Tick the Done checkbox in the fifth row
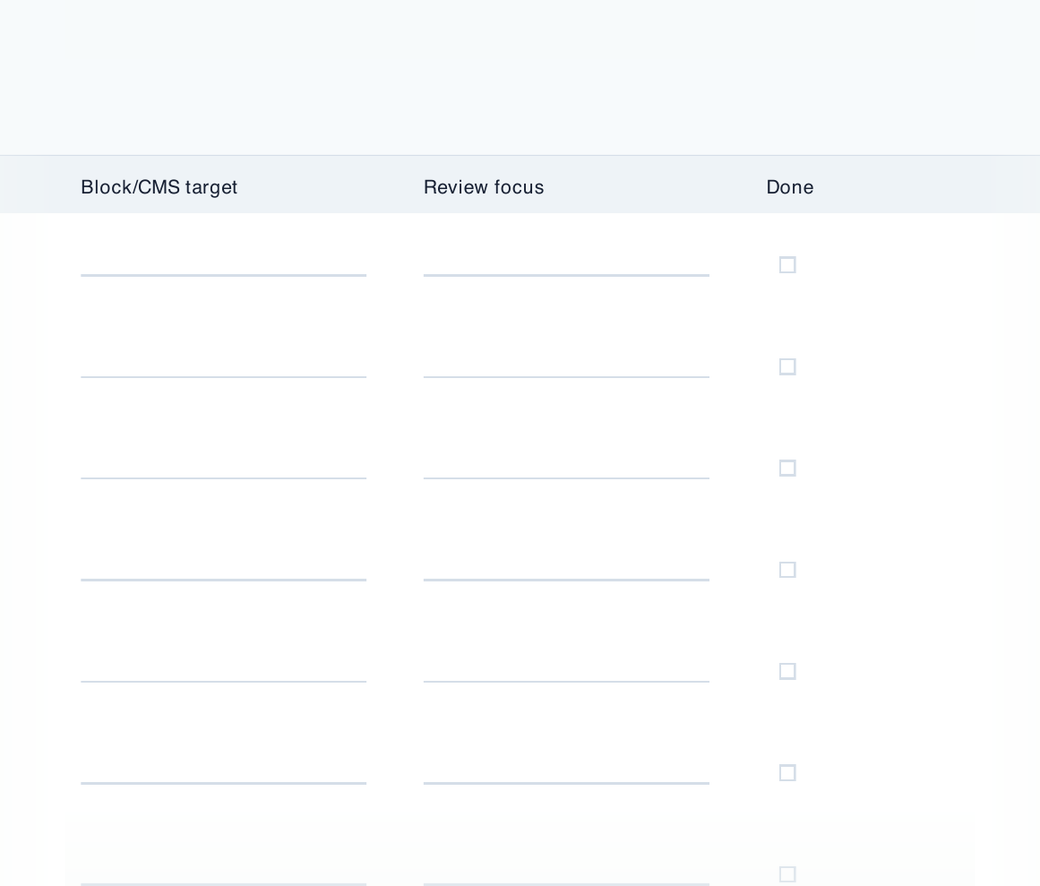This screenshot has width=1040, height=886. pos(787,671)
